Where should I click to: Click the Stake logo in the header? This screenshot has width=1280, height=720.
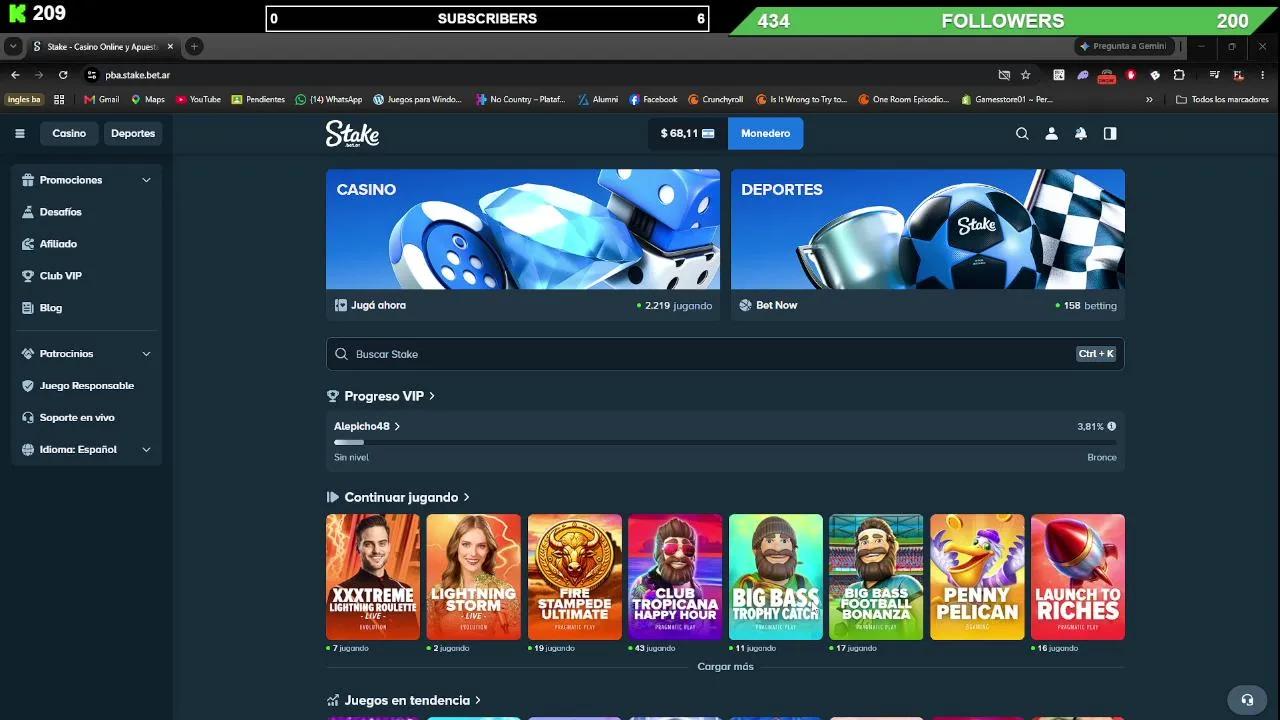352,134
